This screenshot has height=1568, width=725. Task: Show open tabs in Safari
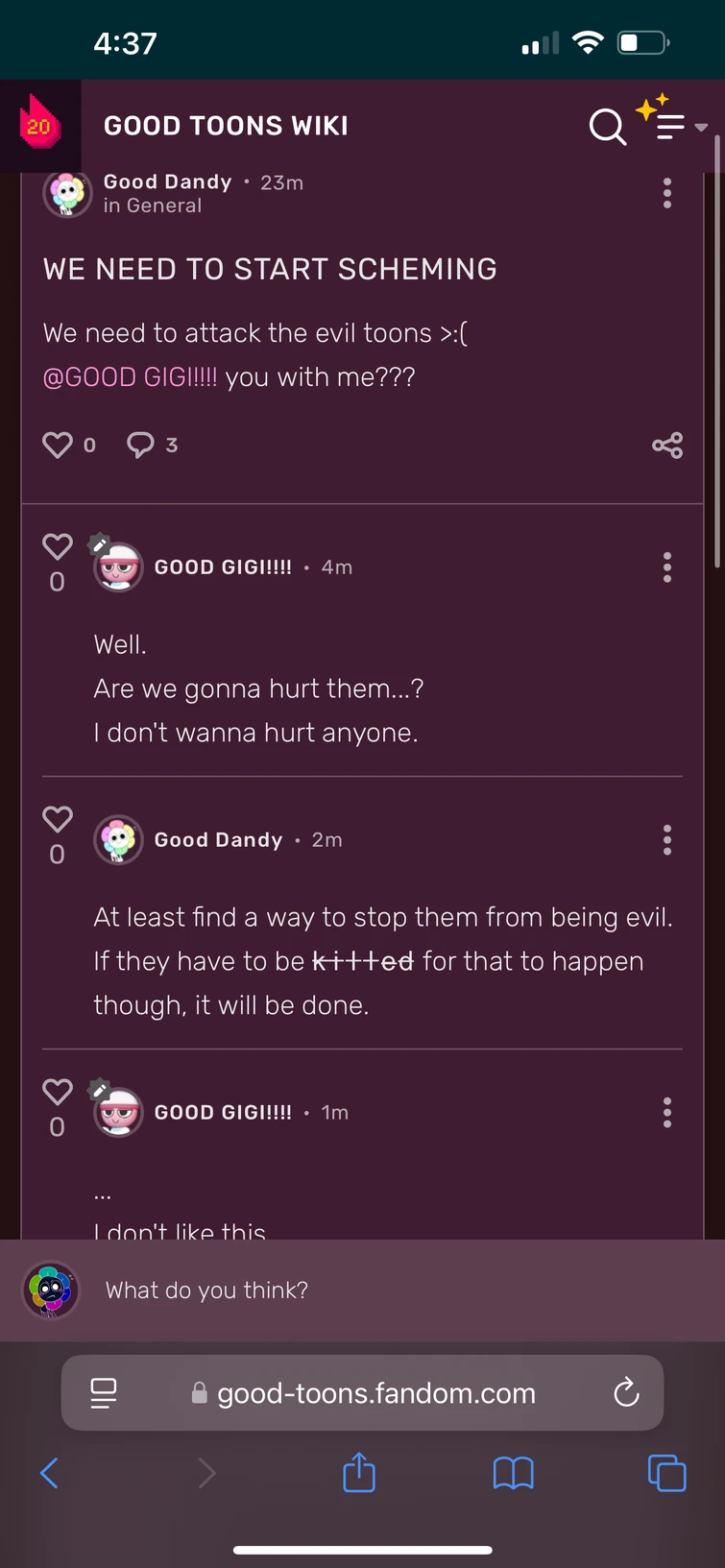click(x=666, y=1472)
